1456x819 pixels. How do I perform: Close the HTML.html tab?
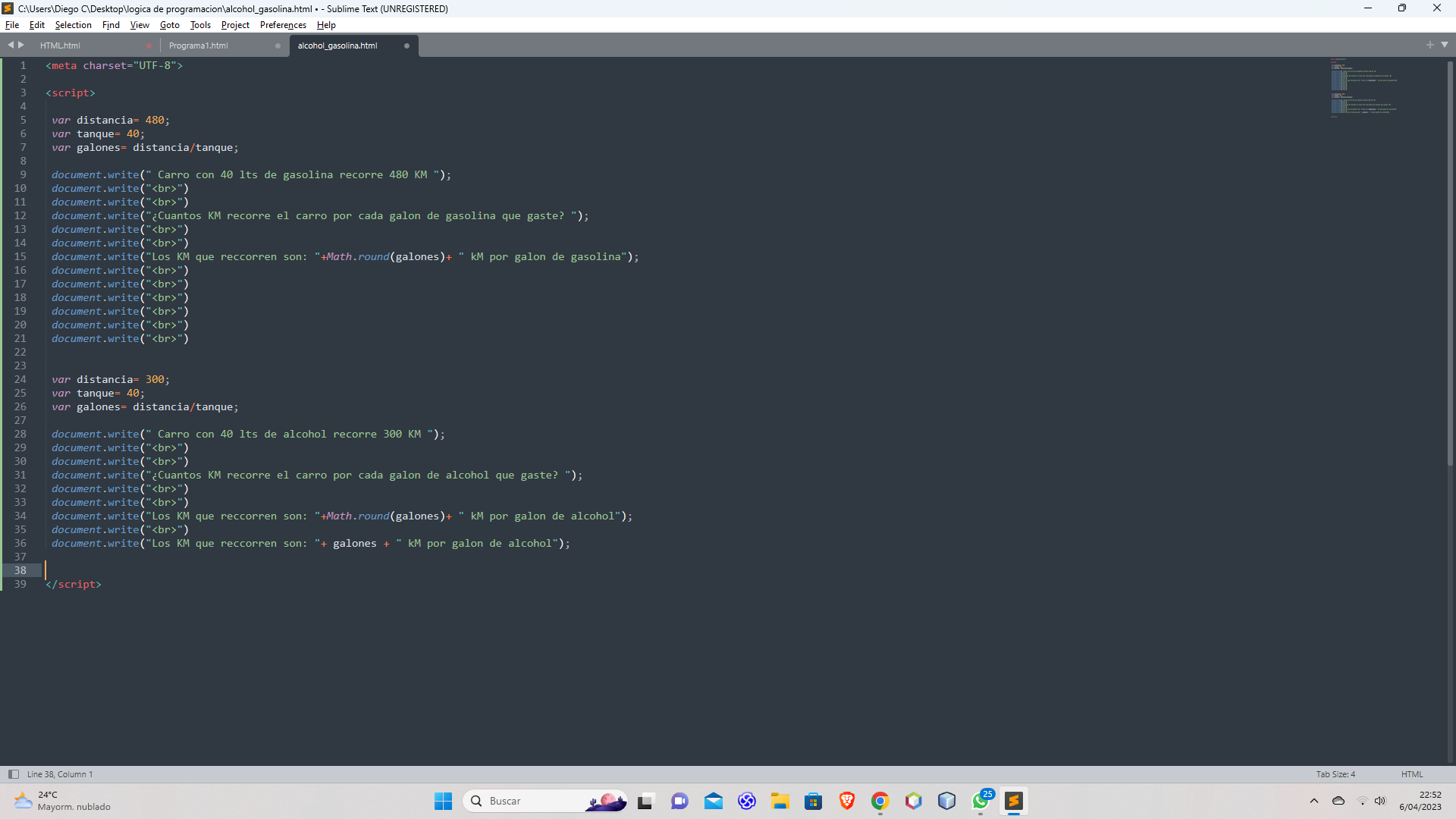click(x=149, y=45)
